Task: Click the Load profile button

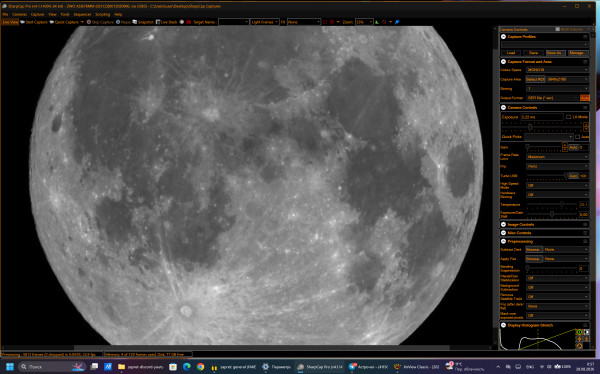Action: 511,53
